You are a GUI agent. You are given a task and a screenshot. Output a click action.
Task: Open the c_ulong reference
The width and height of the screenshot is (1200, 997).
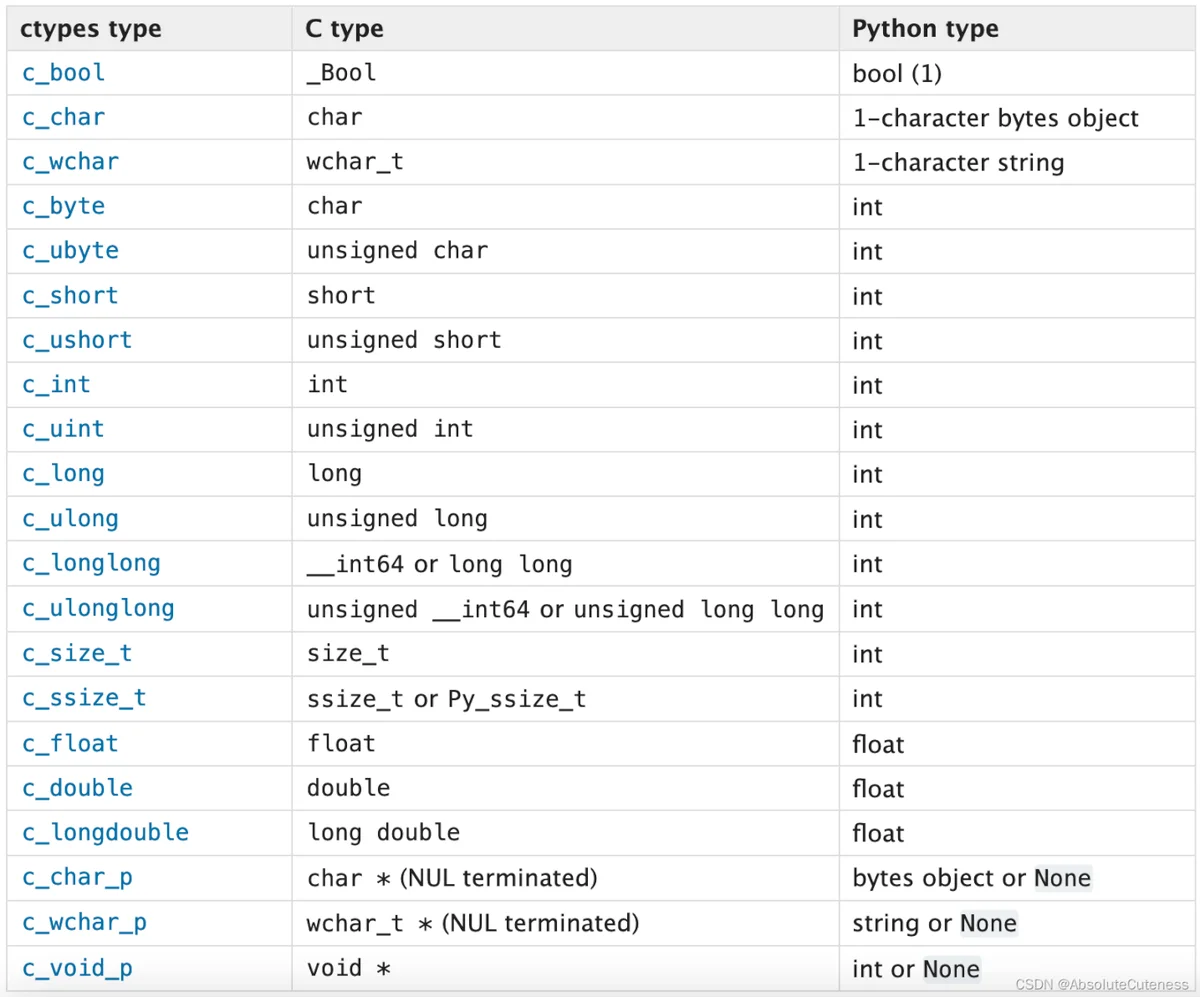[70, 519]
